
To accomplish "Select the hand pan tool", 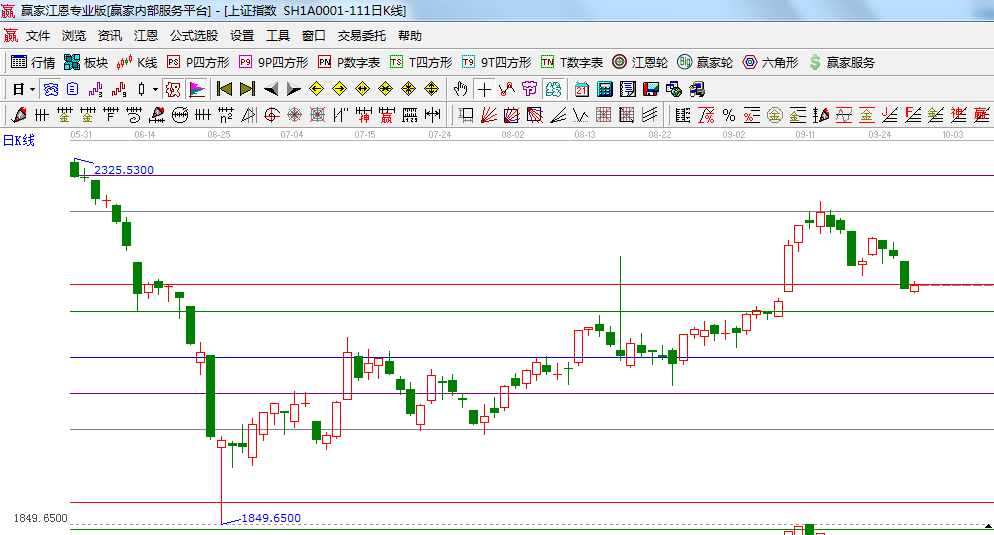I will [461, 89].
